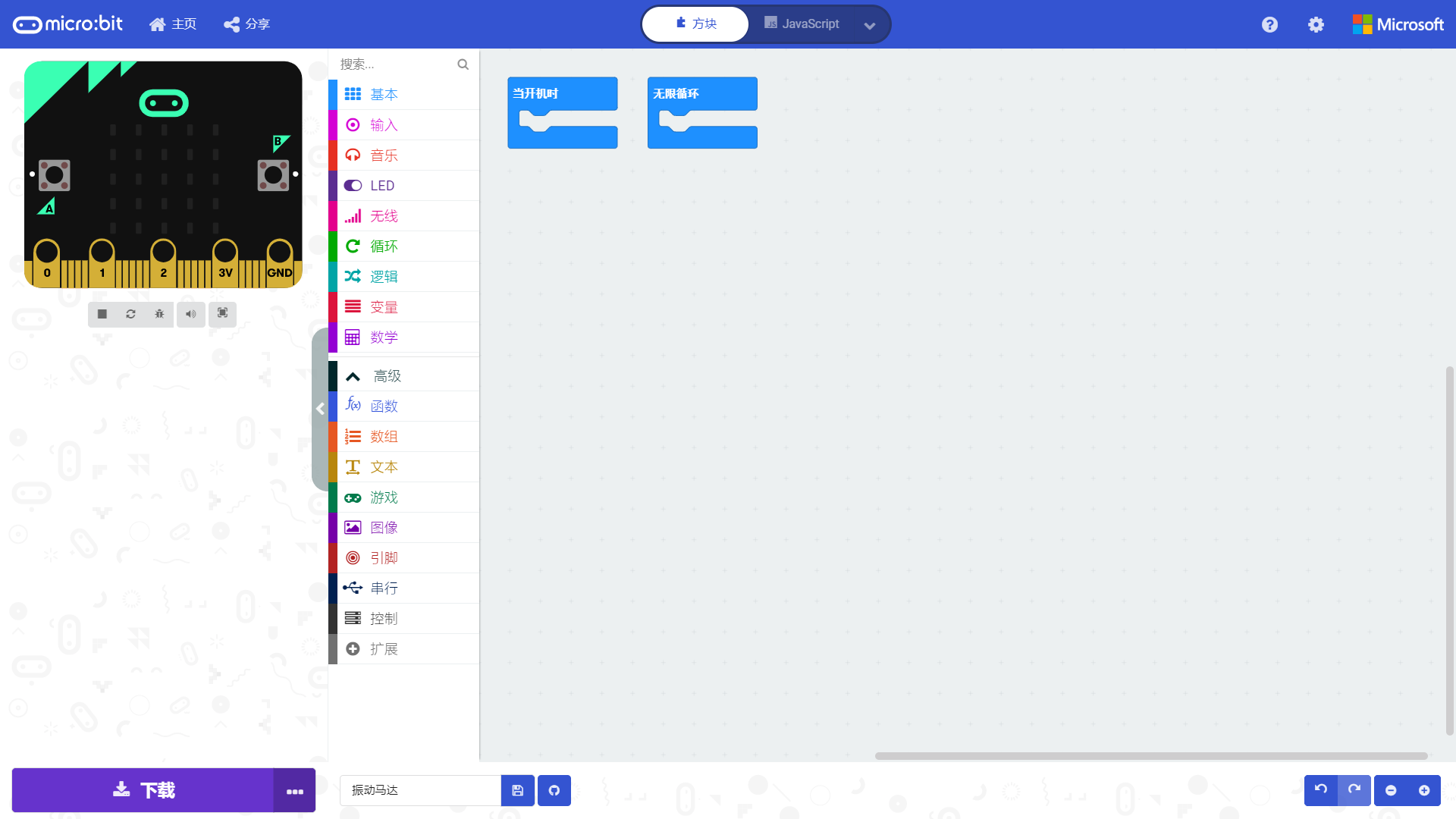Collapse the 高级 advanced category list
The image size is (1456, 819).
pyautogui.click(x=387, y=376)
